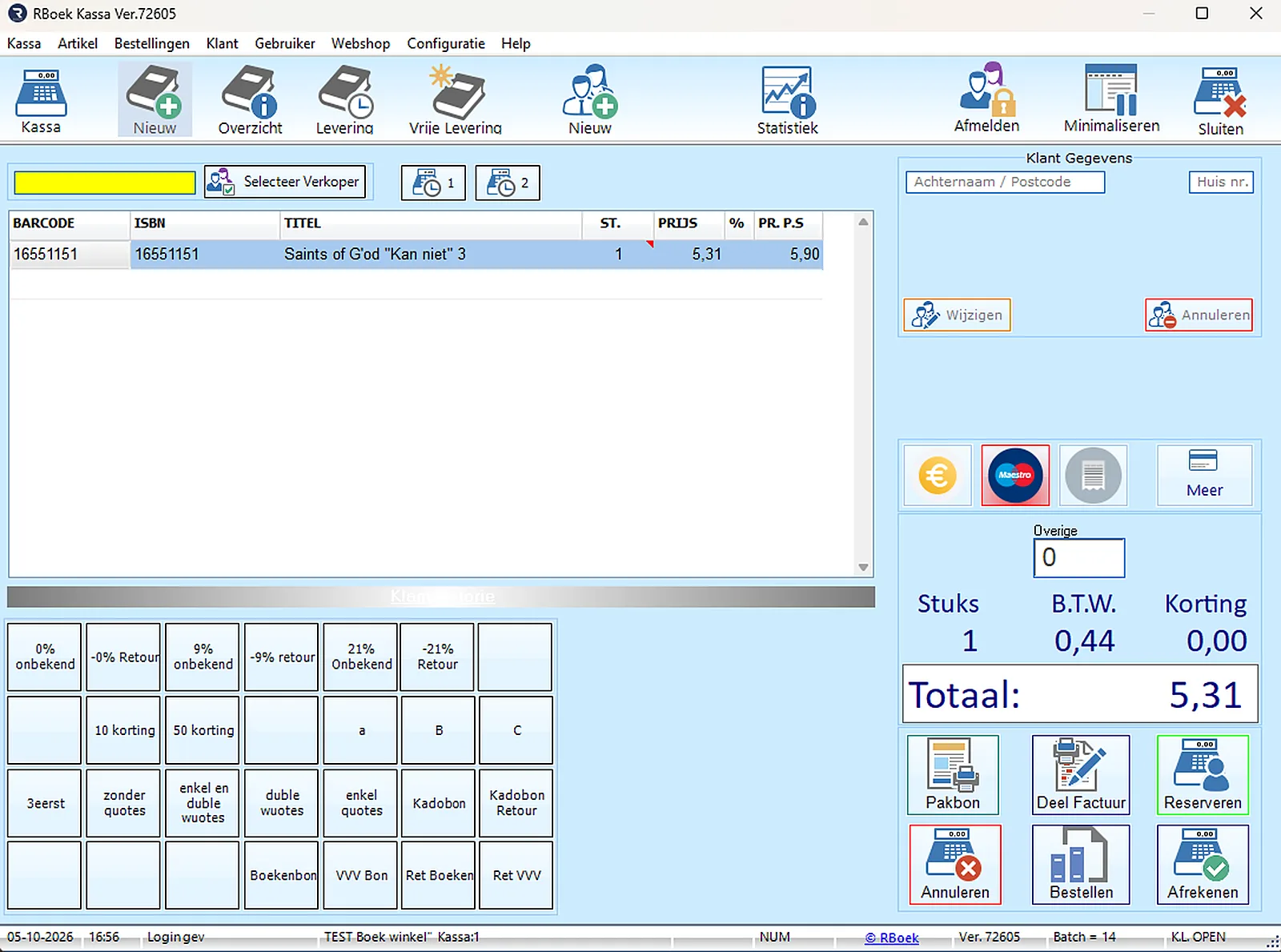The image size is (1281, 952).
Task: Choose cash euro payment icon
Action: pyautogui.click(x=938, y=476)
